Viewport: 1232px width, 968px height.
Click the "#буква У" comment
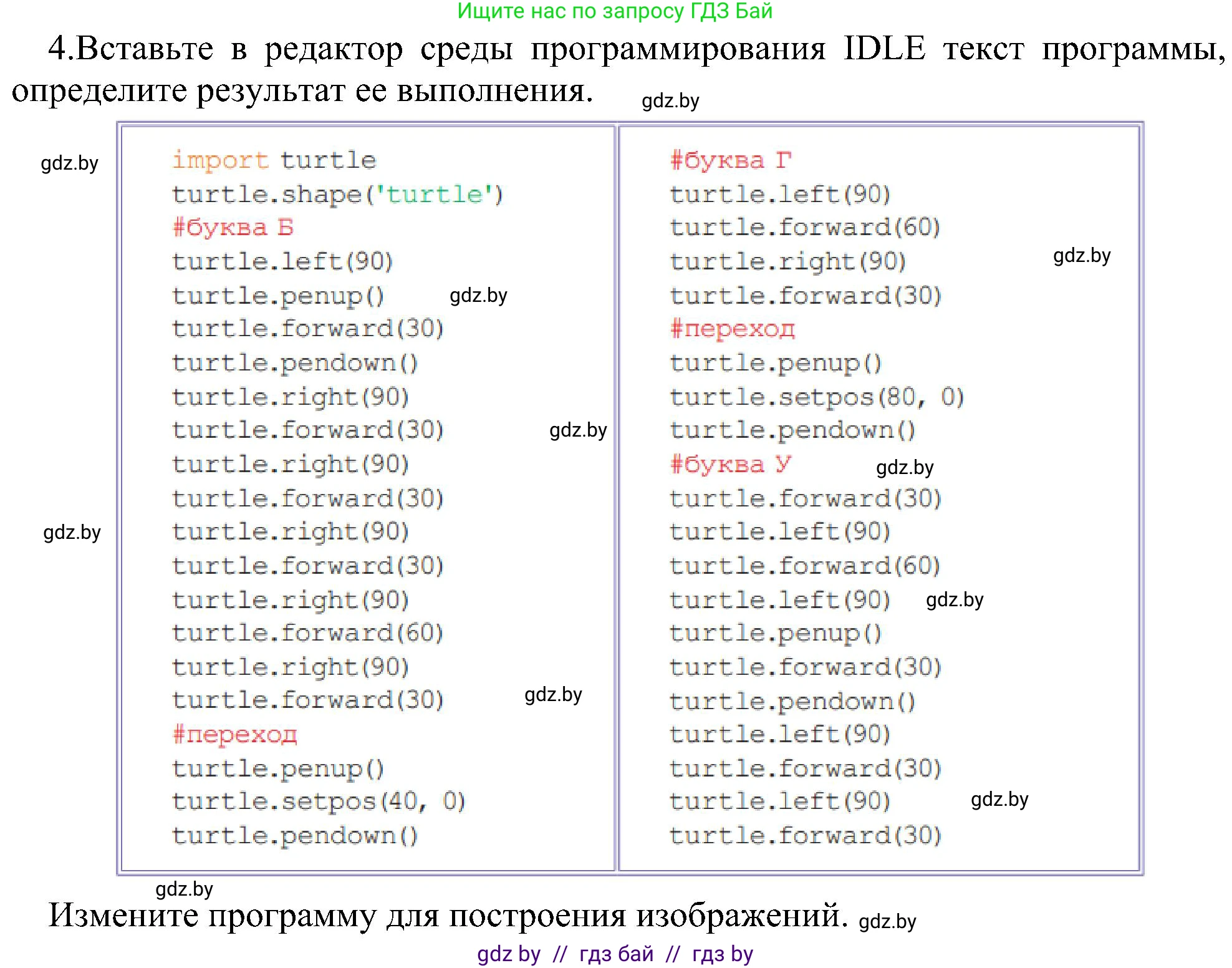point(730,464)
